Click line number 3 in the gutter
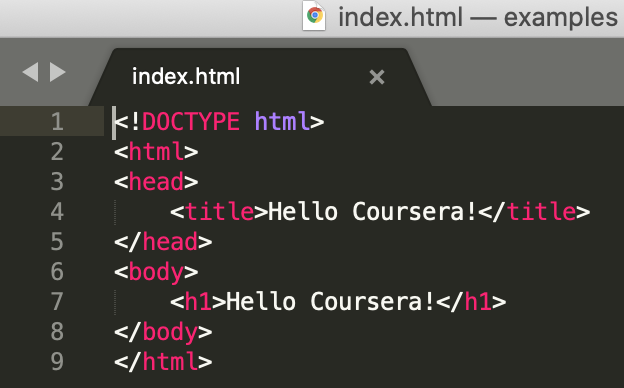This screenshot has height=388, width=624. click(57, 181)
